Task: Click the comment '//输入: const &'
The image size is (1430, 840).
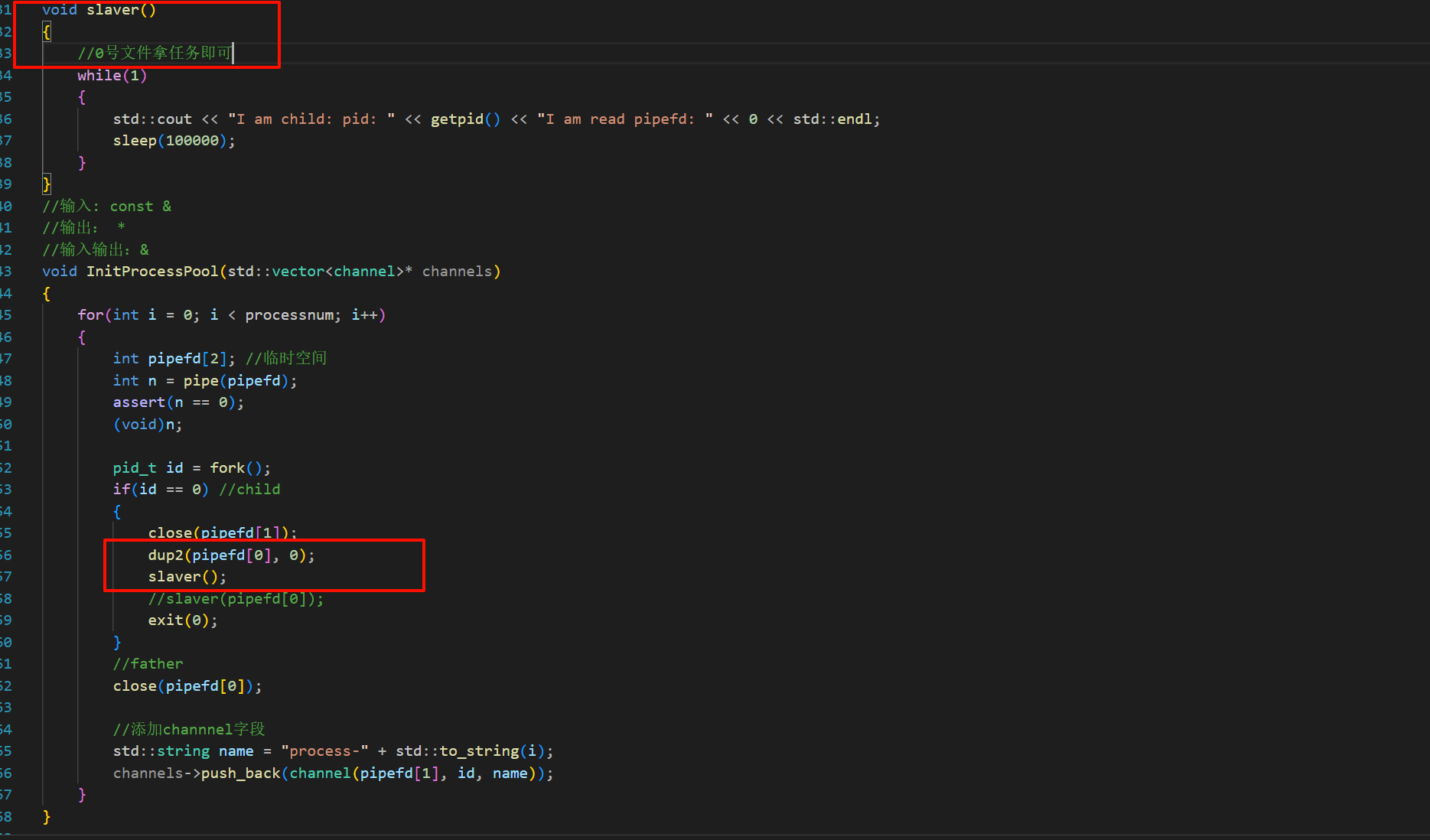Action: click(107, 206)
